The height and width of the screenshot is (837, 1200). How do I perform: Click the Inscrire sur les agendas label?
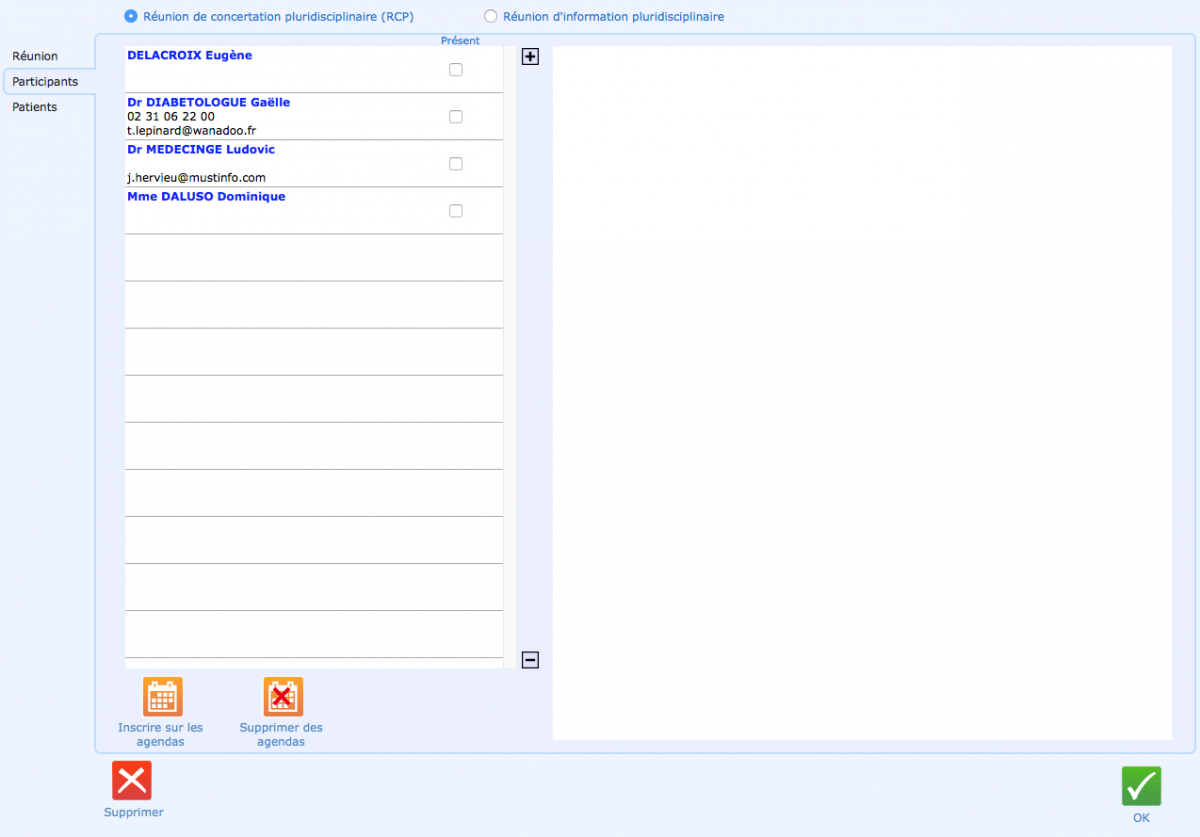point(161,735)
